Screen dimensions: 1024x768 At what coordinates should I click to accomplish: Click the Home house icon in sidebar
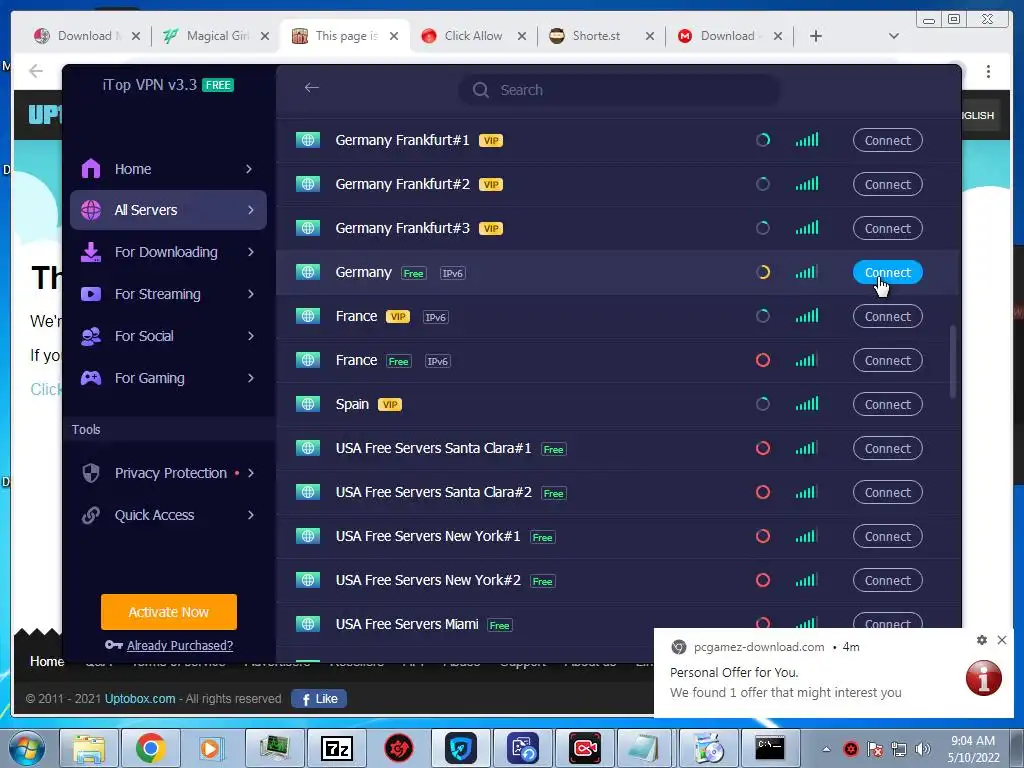tap(91, 168)
